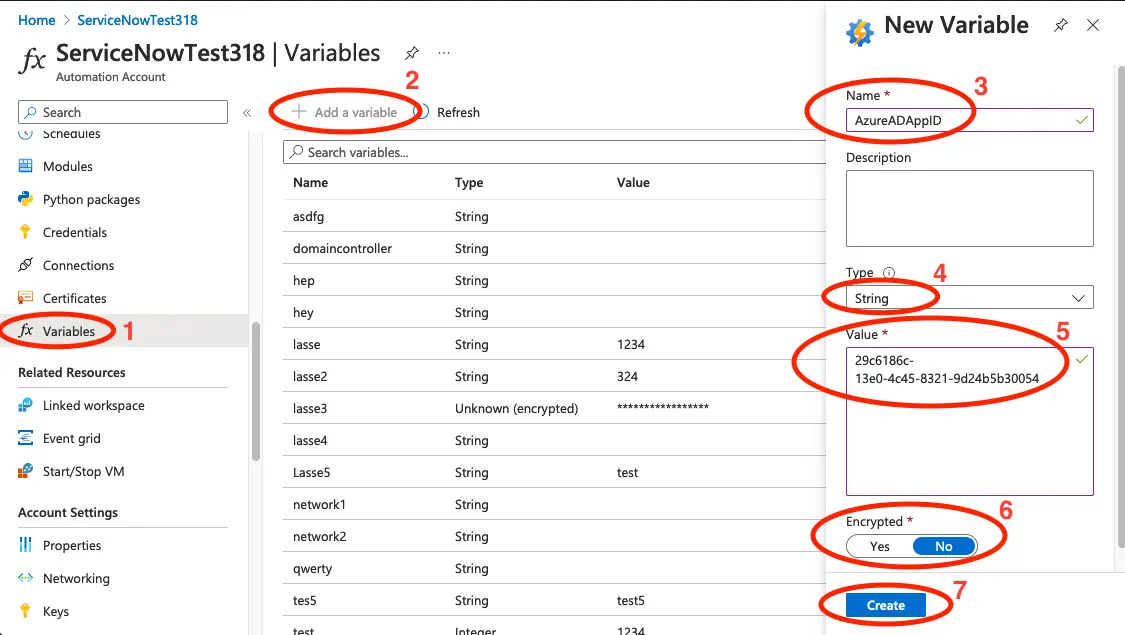
Task: Pin the Variables page
Action: [411, 53]
